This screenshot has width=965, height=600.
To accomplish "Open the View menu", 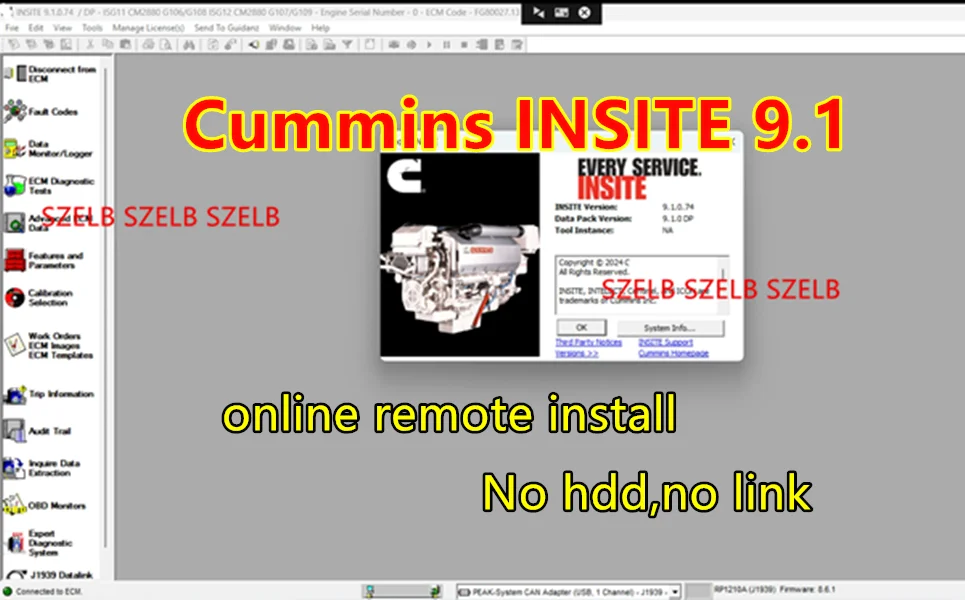I will (x=62, y=28).
